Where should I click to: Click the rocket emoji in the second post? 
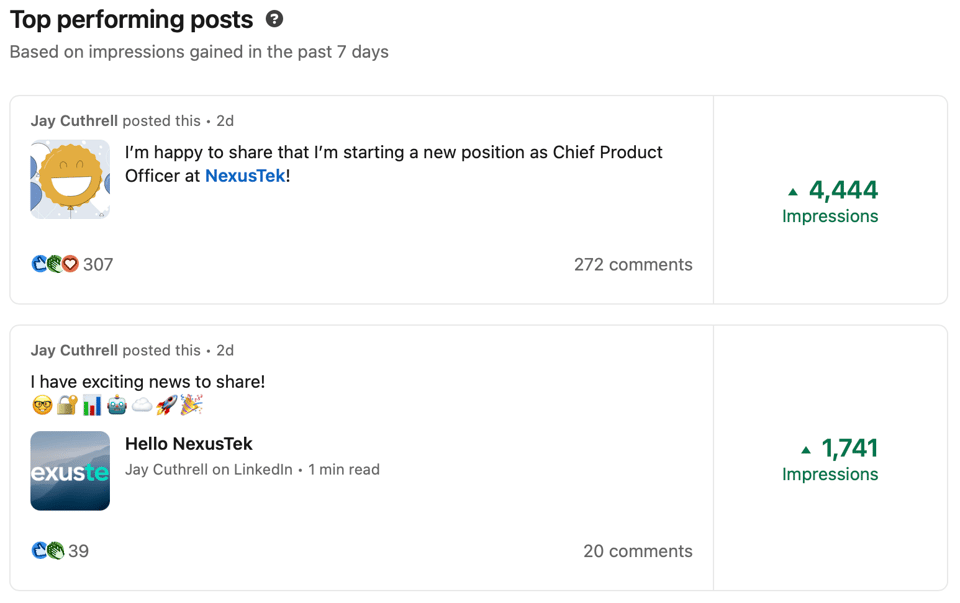pos(166,405)
